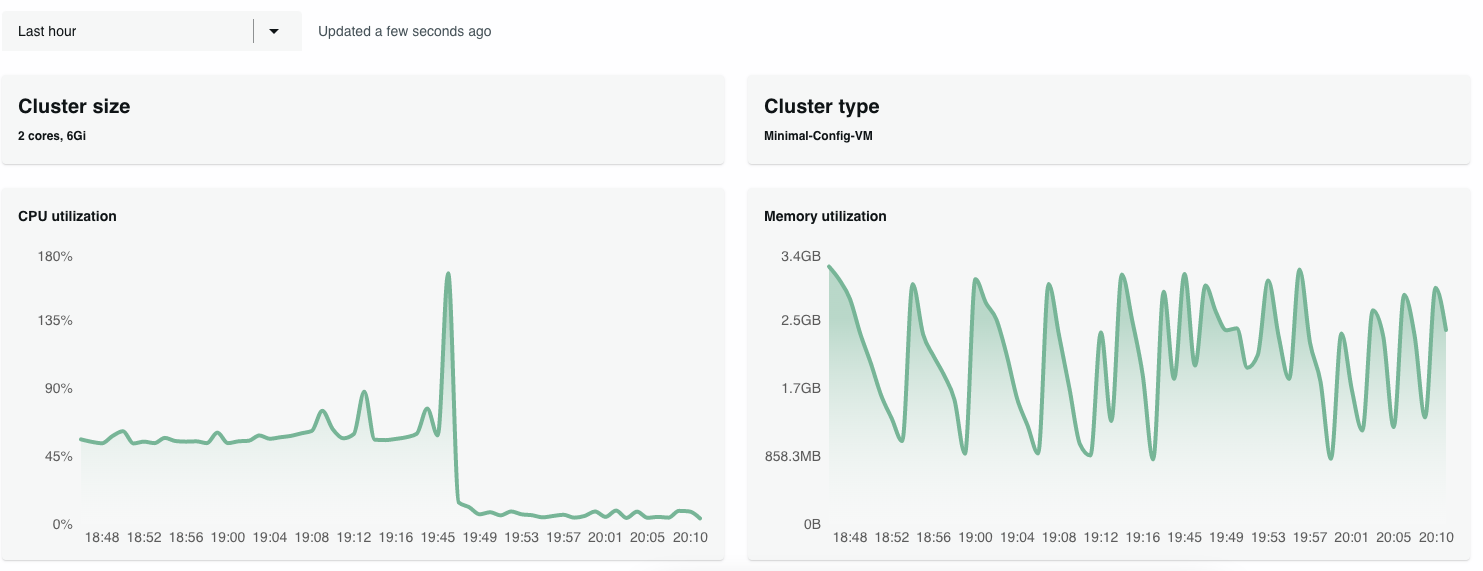Screen dimensions: 1483x571
Task: Click the small CPU peak above the 19:12 tick
Action: coord(364,392)
